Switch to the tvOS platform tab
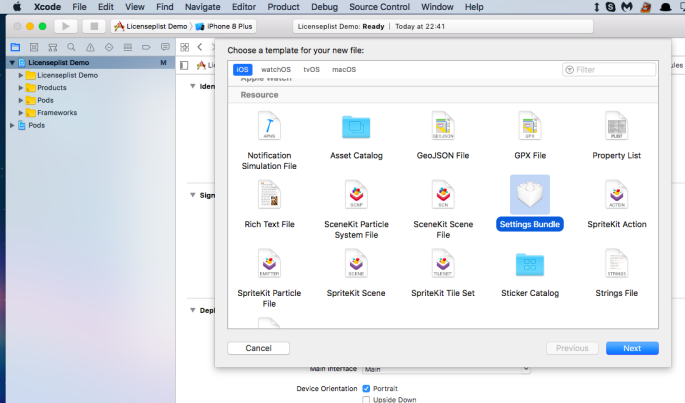The width and height of the screenshot is (685, 403). [311, 69]
